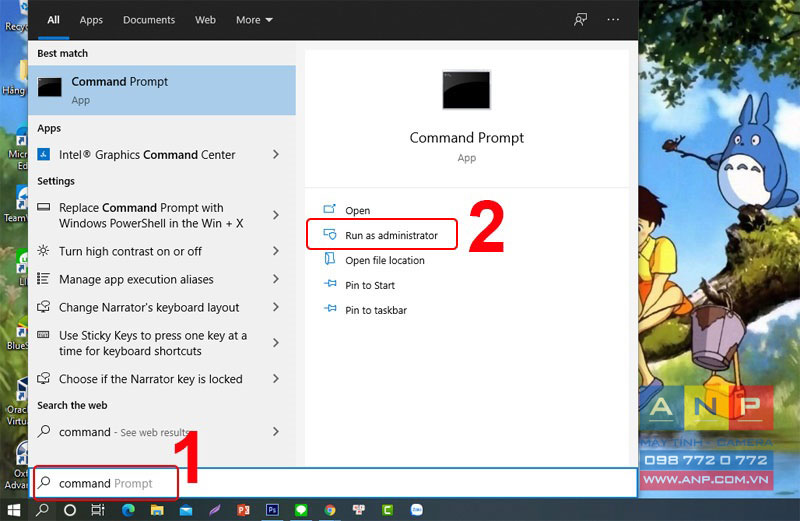Click the large Command Prompt icon in preview pane
The height and width of the screenshot is (521, 800).
pos(466,90)
